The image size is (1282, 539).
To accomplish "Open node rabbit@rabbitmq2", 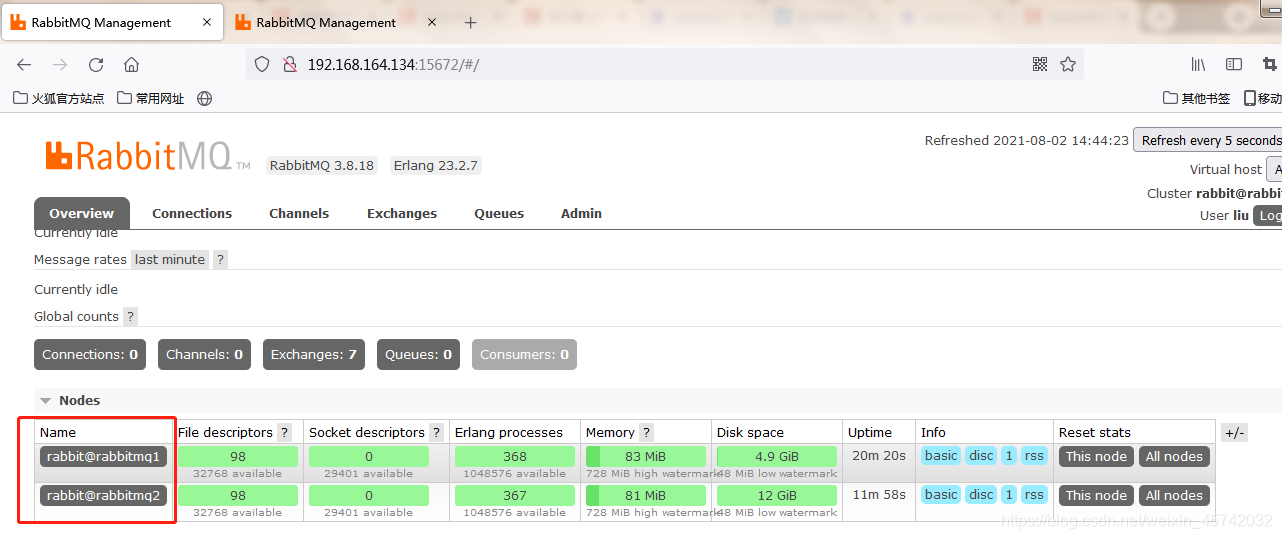I will [103, 495].
